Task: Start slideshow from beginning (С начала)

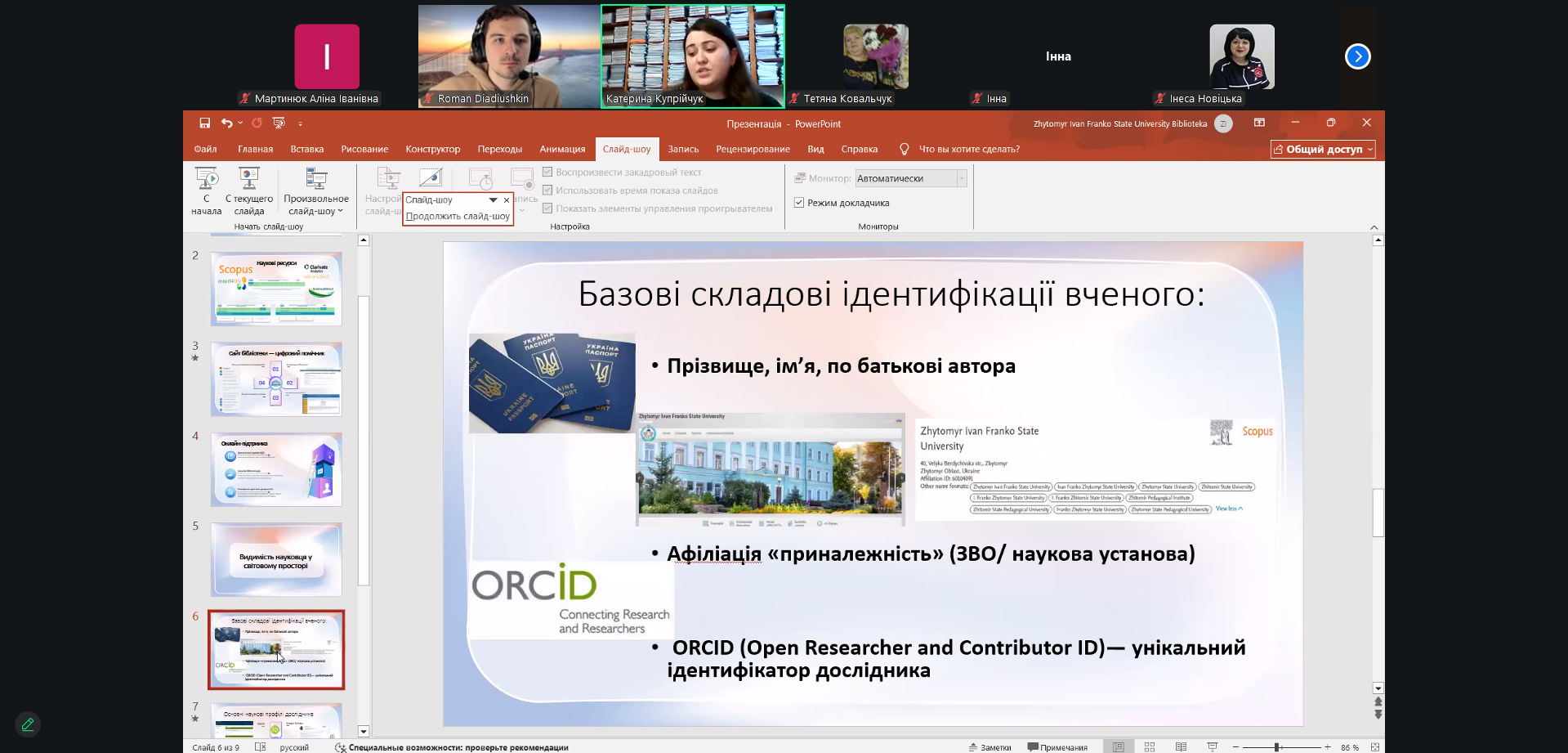Action: coord(206,190)
